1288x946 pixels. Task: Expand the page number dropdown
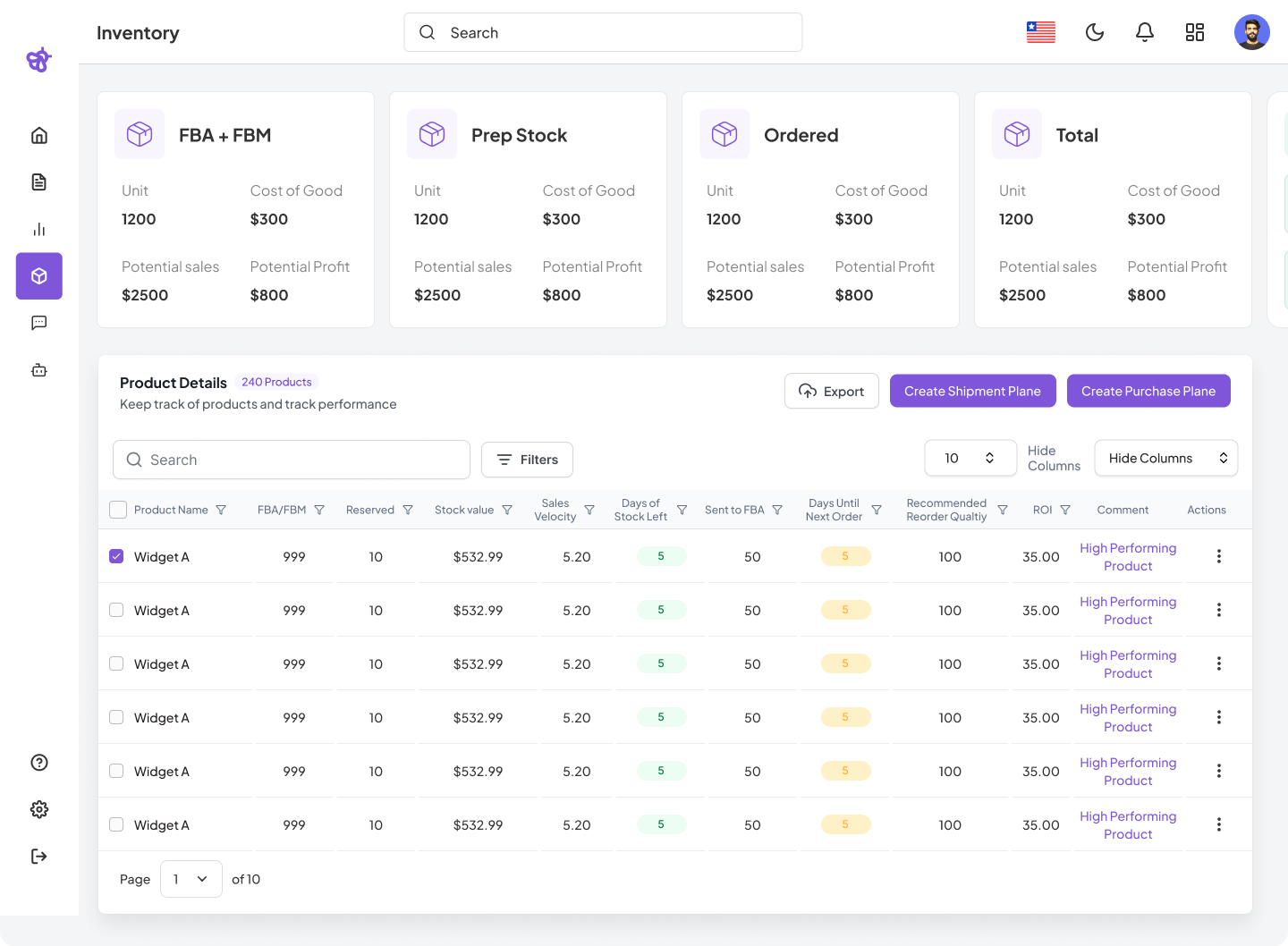pos(191,879)
